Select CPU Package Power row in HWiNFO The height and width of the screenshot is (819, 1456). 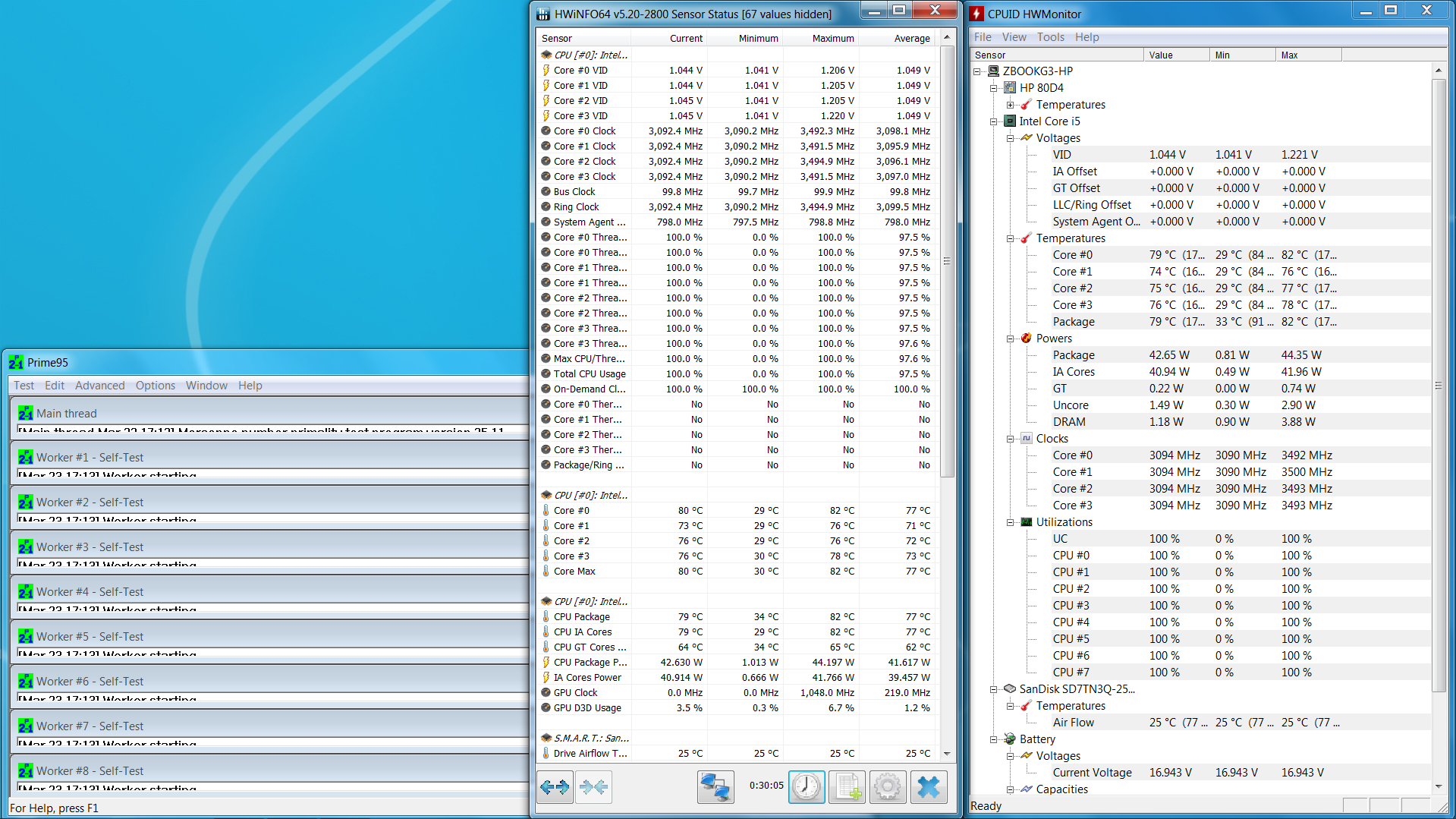737,663
